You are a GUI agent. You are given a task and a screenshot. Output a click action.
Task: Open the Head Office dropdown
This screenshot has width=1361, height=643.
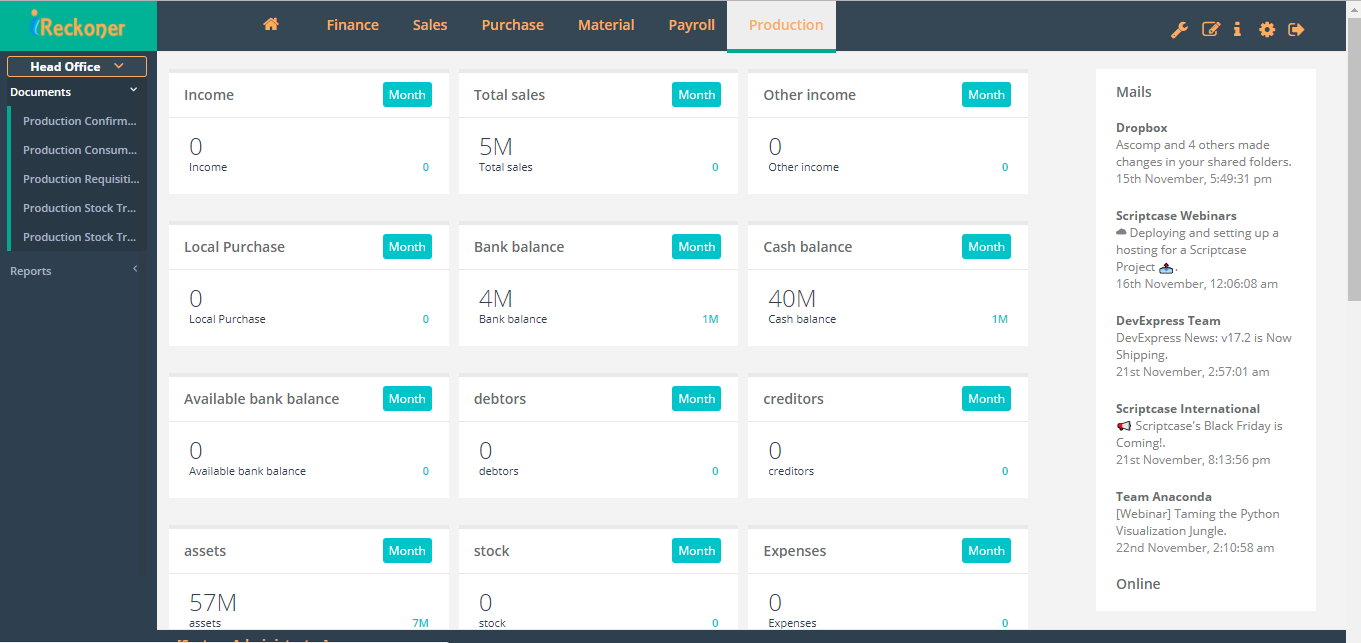[x=76, y=65]
